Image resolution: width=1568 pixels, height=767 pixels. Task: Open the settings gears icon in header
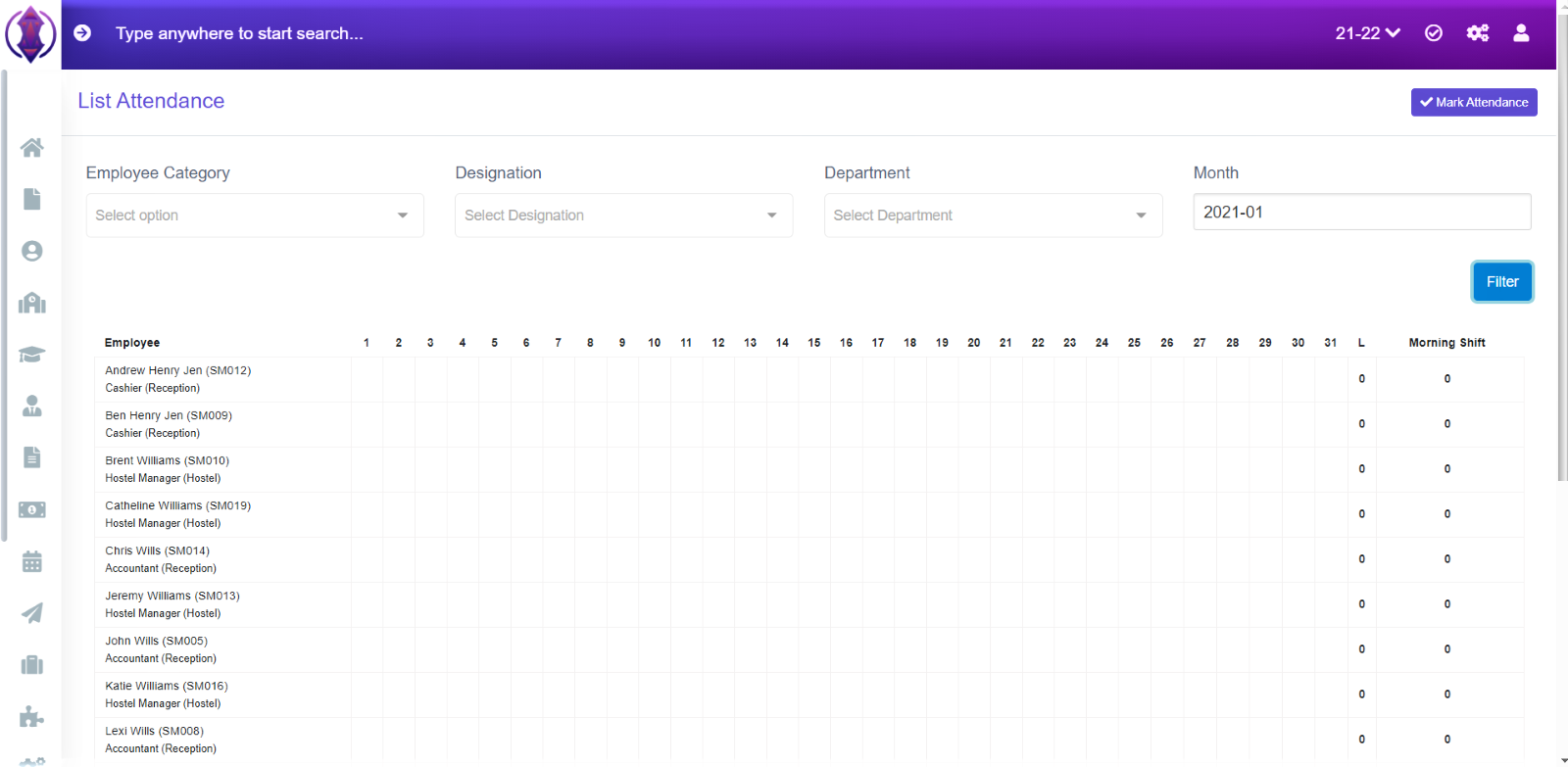[1478, 33]
